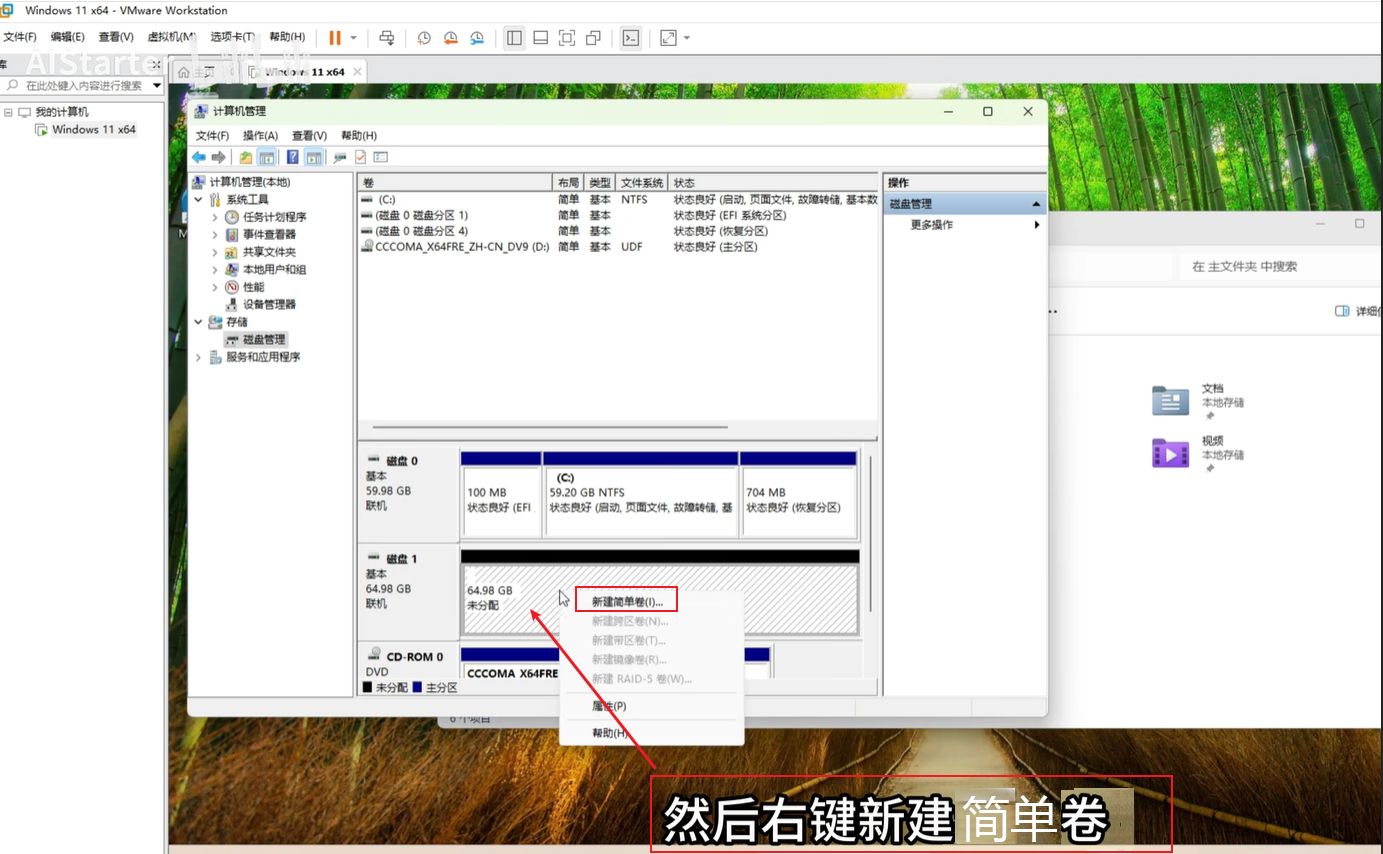Enter VMware full screen mode icon
Image resolution: width=1383 pixels, height=854 pixels.
tap(567, 38)
